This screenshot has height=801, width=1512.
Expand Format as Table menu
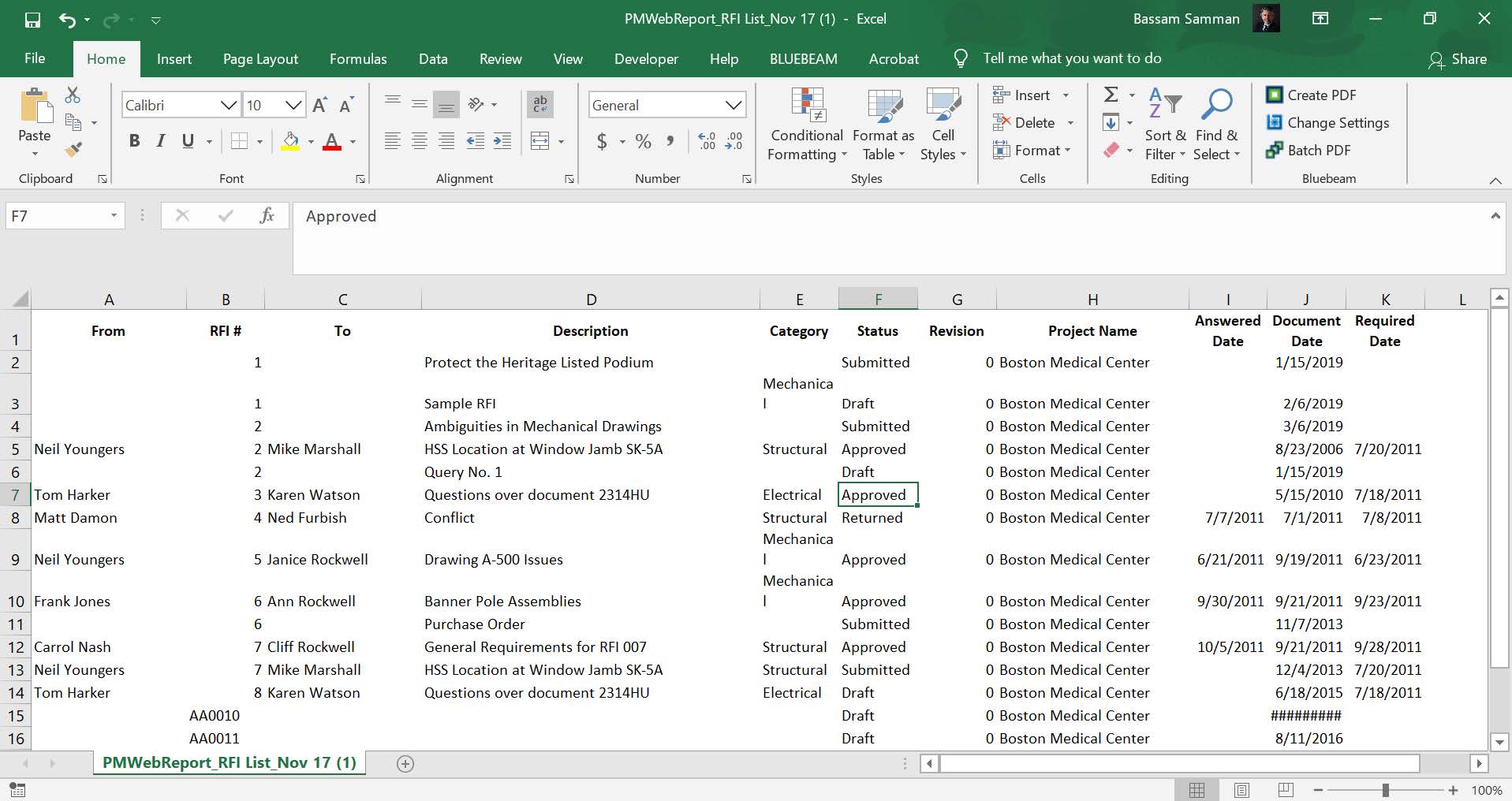point(883,124)
